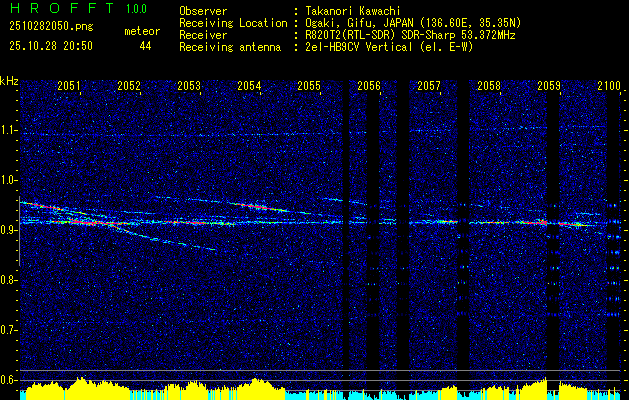Click the 2053 time marker
The image size is (629, 400).
click(189, 85)
